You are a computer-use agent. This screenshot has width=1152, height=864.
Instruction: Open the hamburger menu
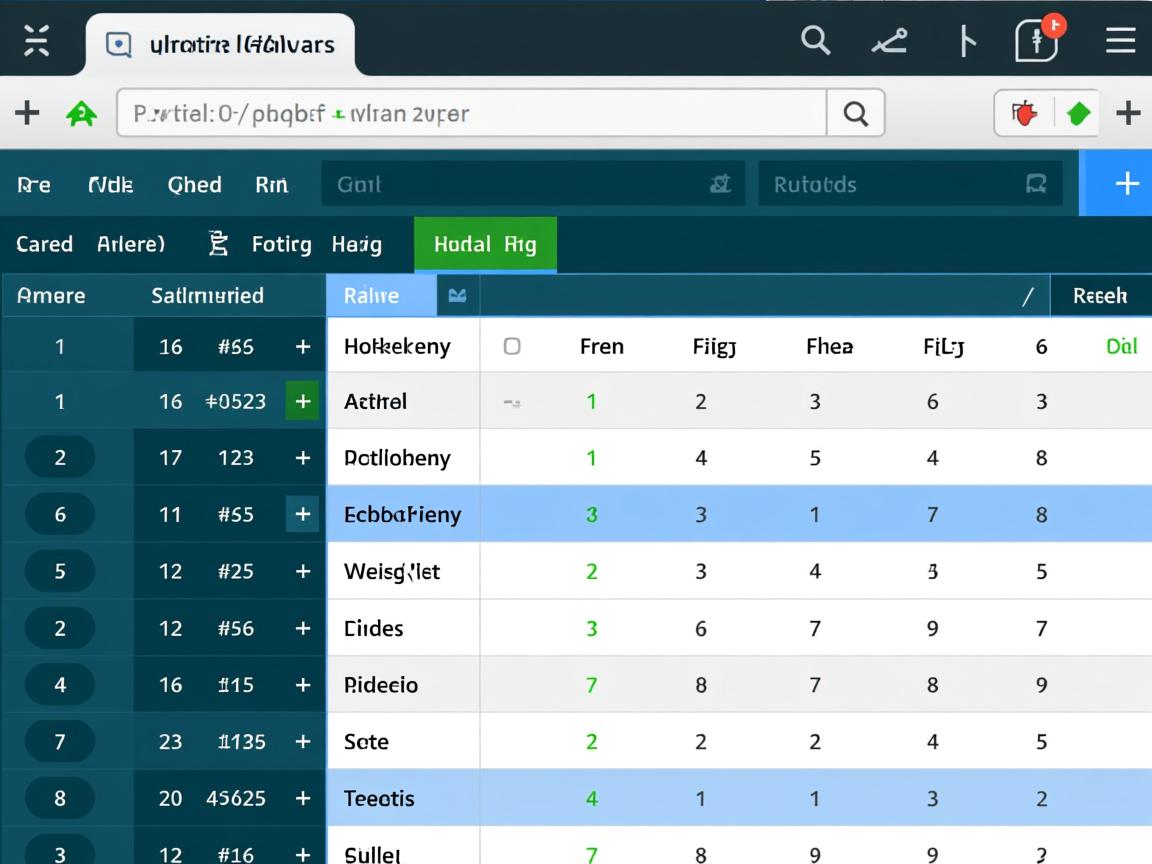click(x=1120, y=41)
